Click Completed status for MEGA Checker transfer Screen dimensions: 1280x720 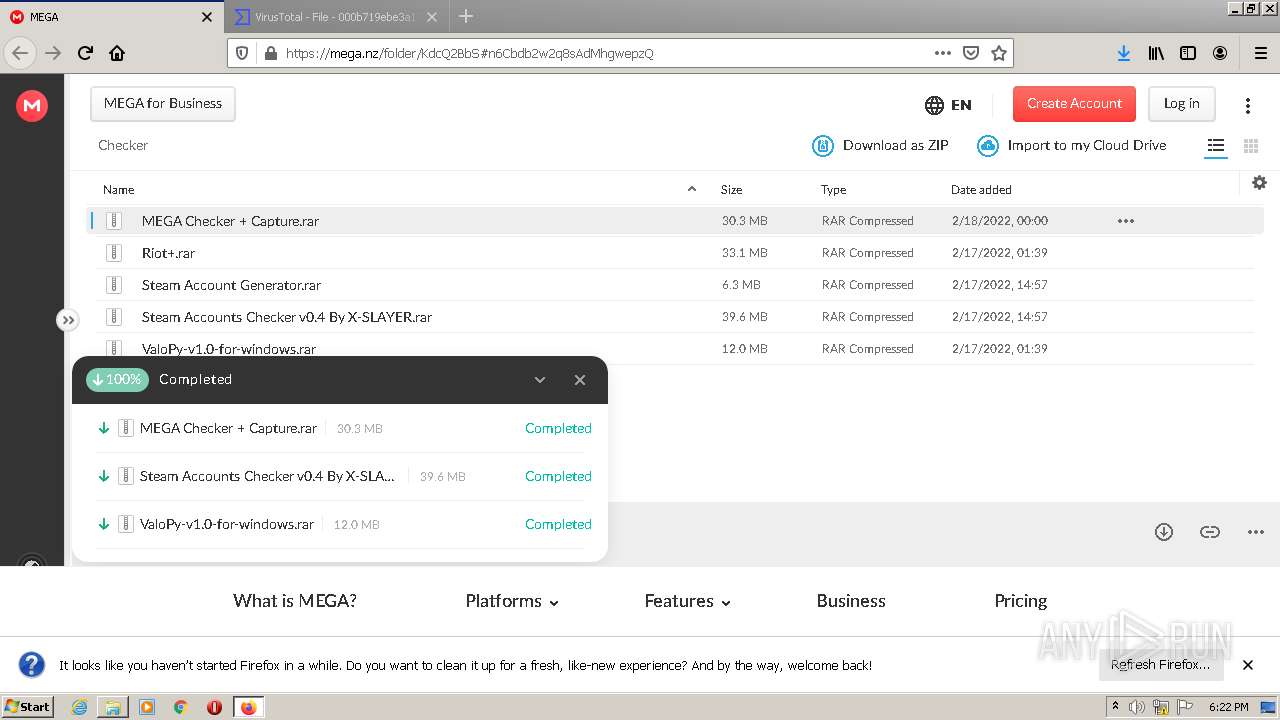point(558,428)
